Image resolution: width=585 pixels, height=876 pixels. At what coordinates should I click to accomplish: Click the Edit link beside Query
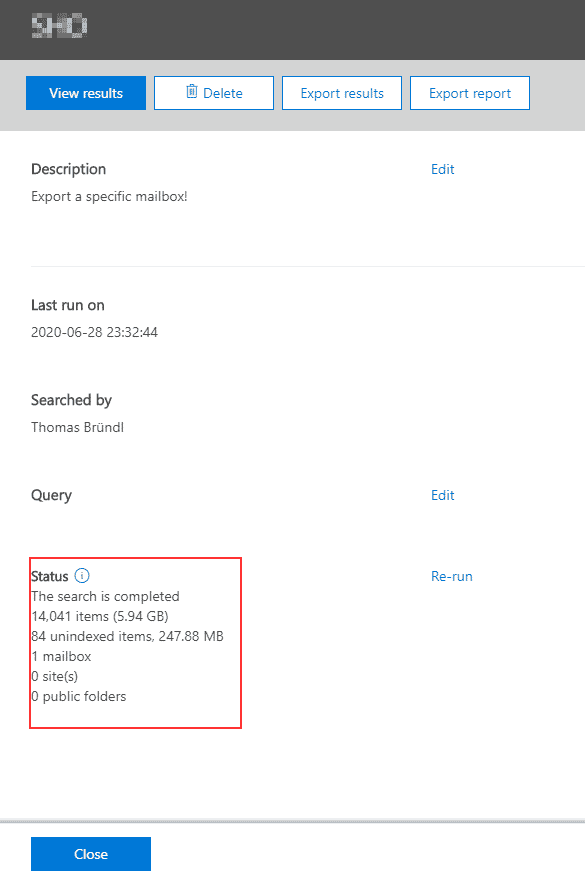pos(443,496)
